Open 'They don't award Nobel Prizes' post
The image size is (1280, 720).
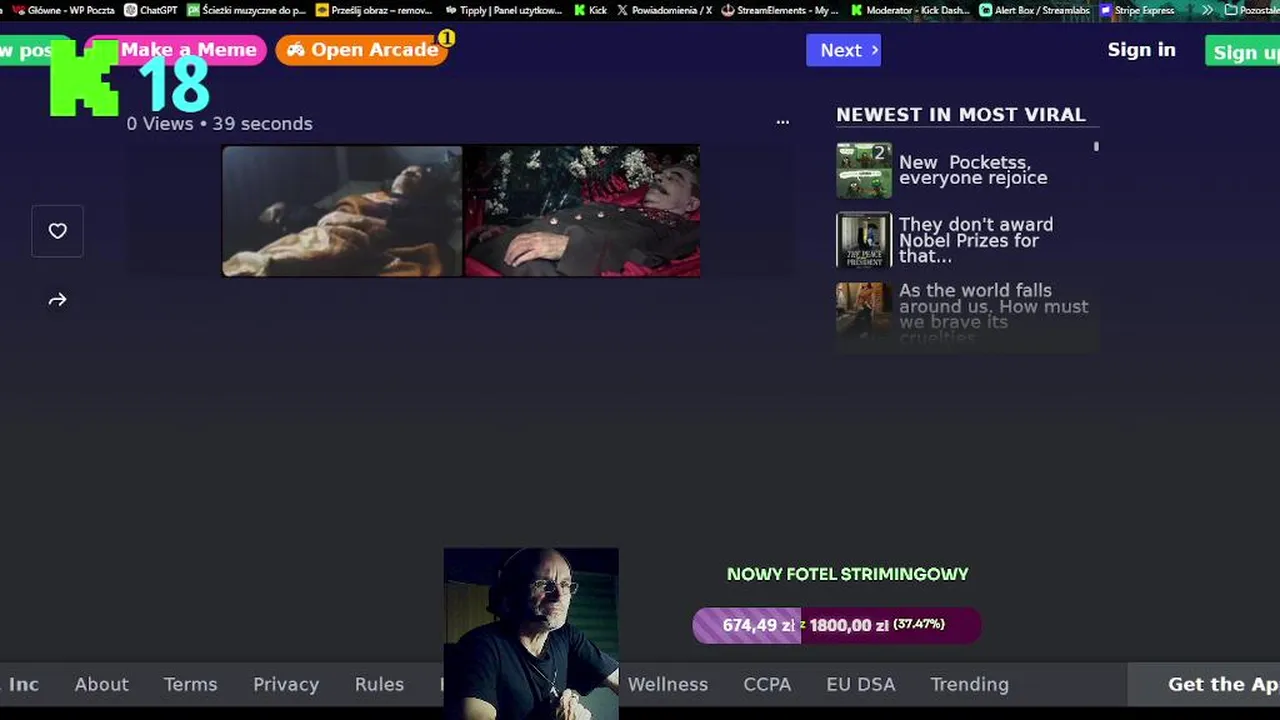click(976, 240)
